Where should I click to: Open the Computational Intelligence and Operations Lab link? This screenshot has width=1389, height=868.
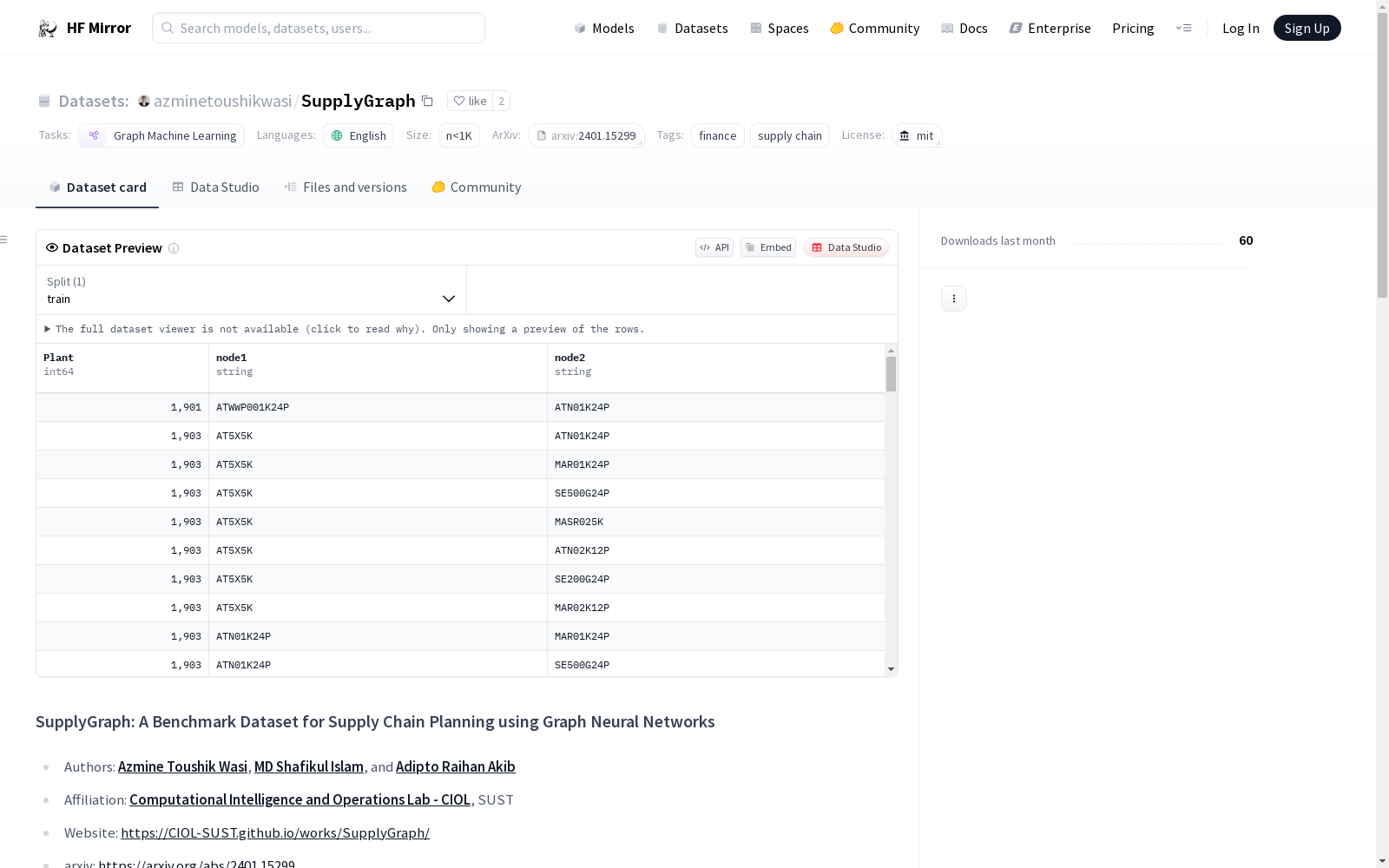coord(300,799)
